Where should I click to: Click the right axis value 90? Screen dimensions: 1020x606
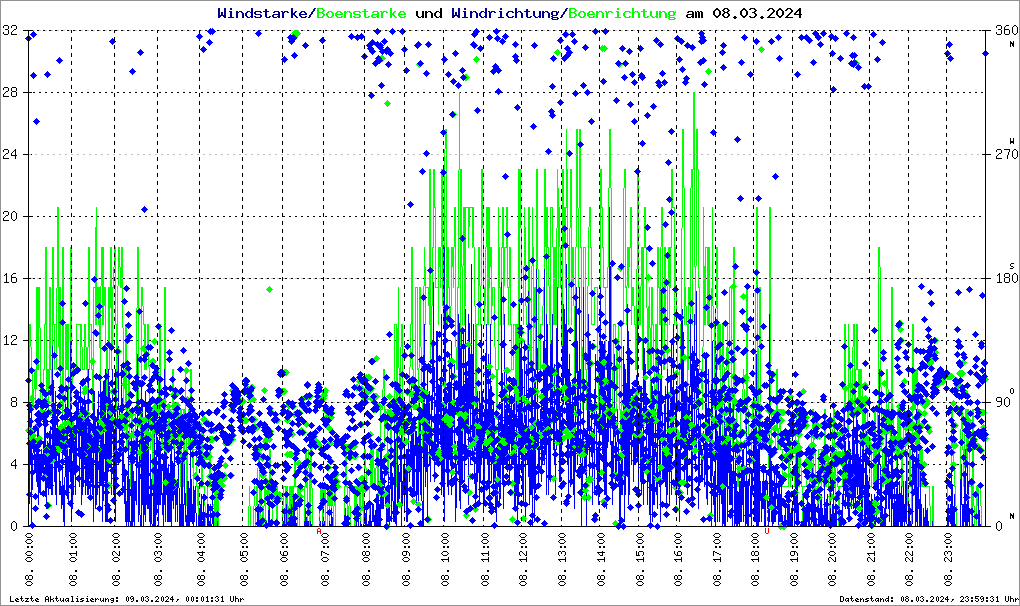[1002, 402]
